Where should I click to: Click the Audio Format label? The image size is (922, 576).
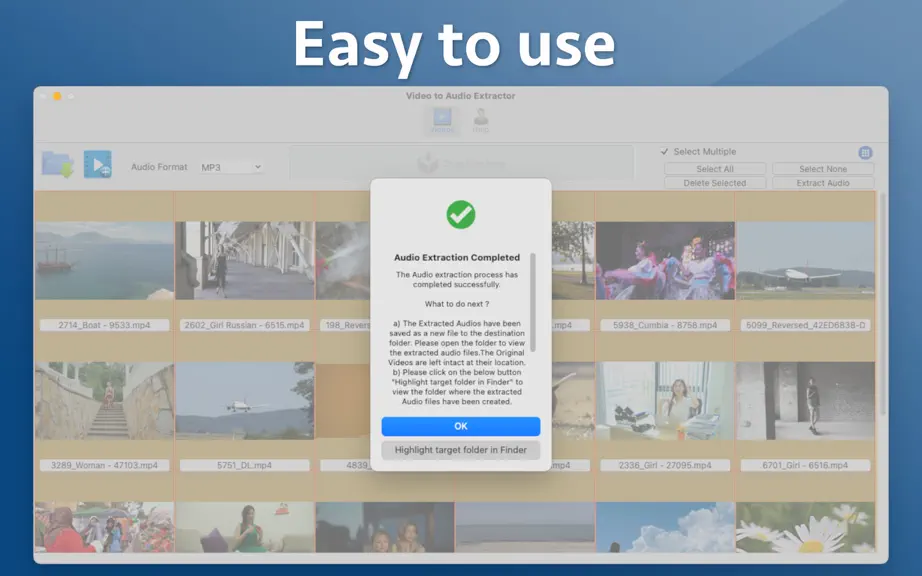pyautogui.click(x=159, y=167)
